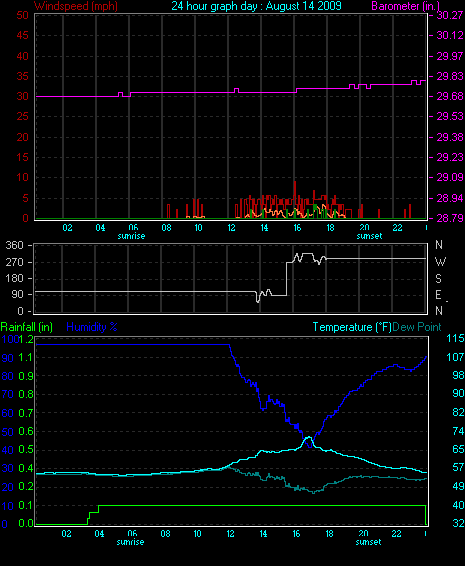Click compass letter E on the direction chart

point(438,295)
